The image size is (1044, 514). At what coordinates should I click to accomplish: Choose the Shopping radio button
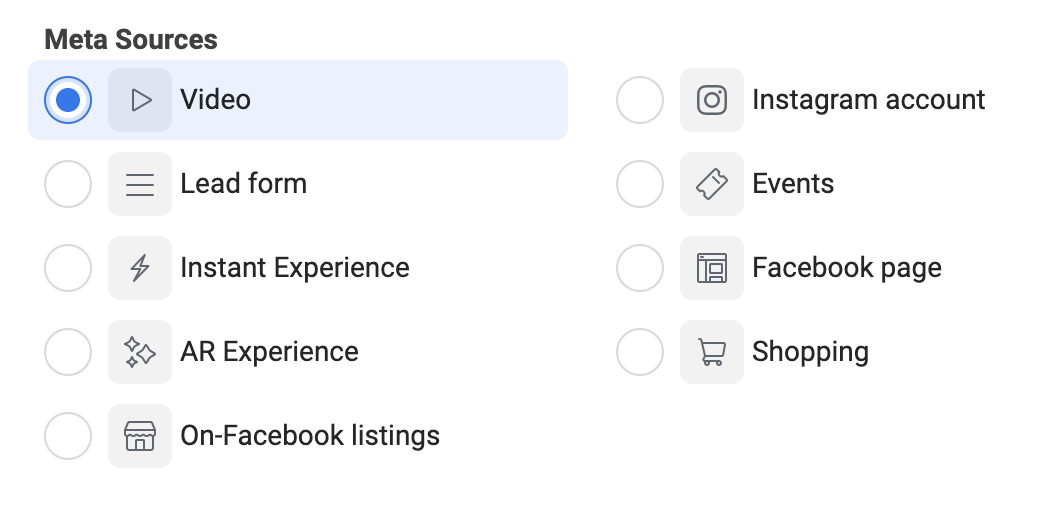coord(640,352)
